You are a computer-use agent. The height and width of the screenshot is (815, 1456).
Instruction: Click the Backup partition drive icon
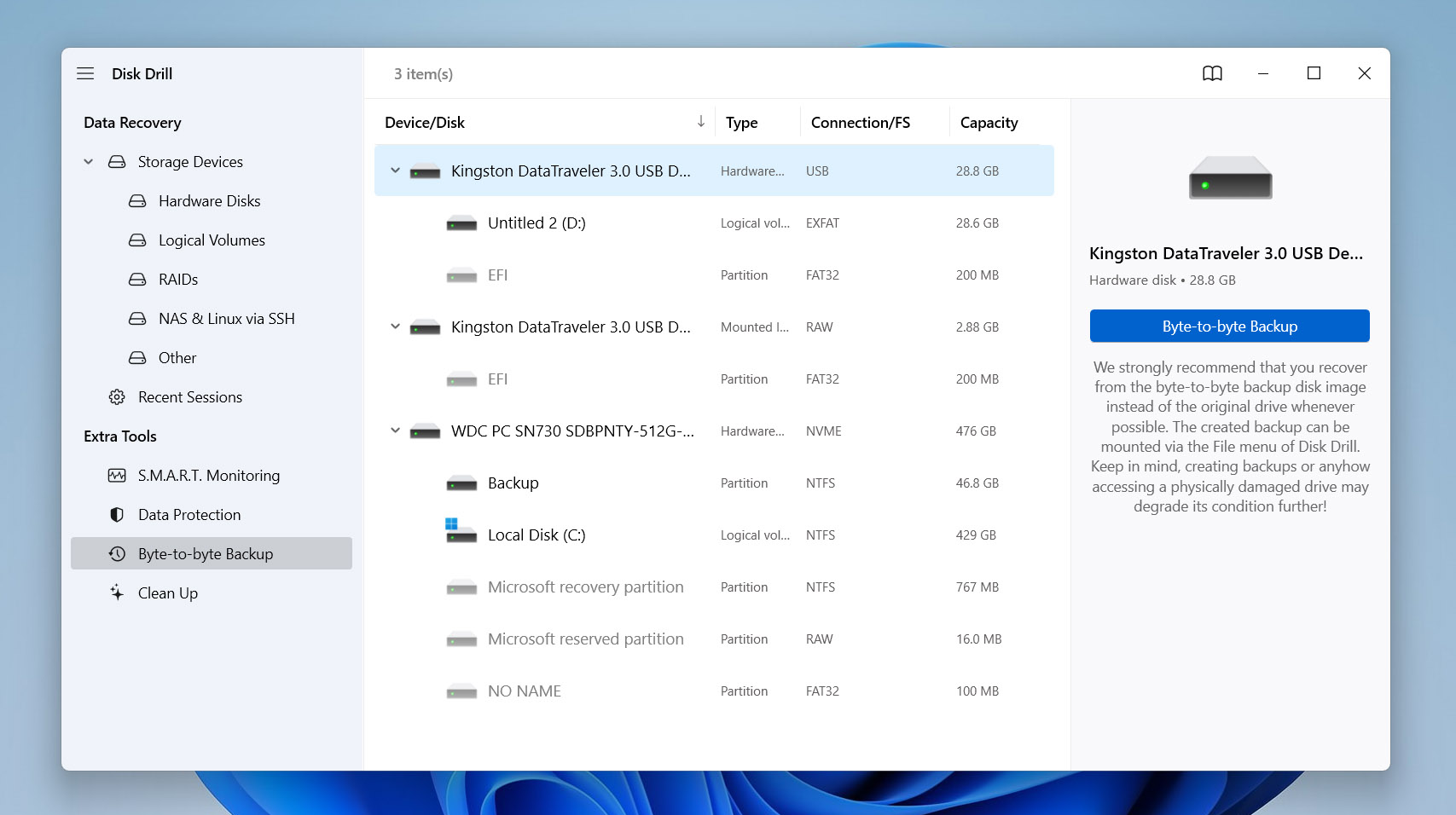point(461,483)
